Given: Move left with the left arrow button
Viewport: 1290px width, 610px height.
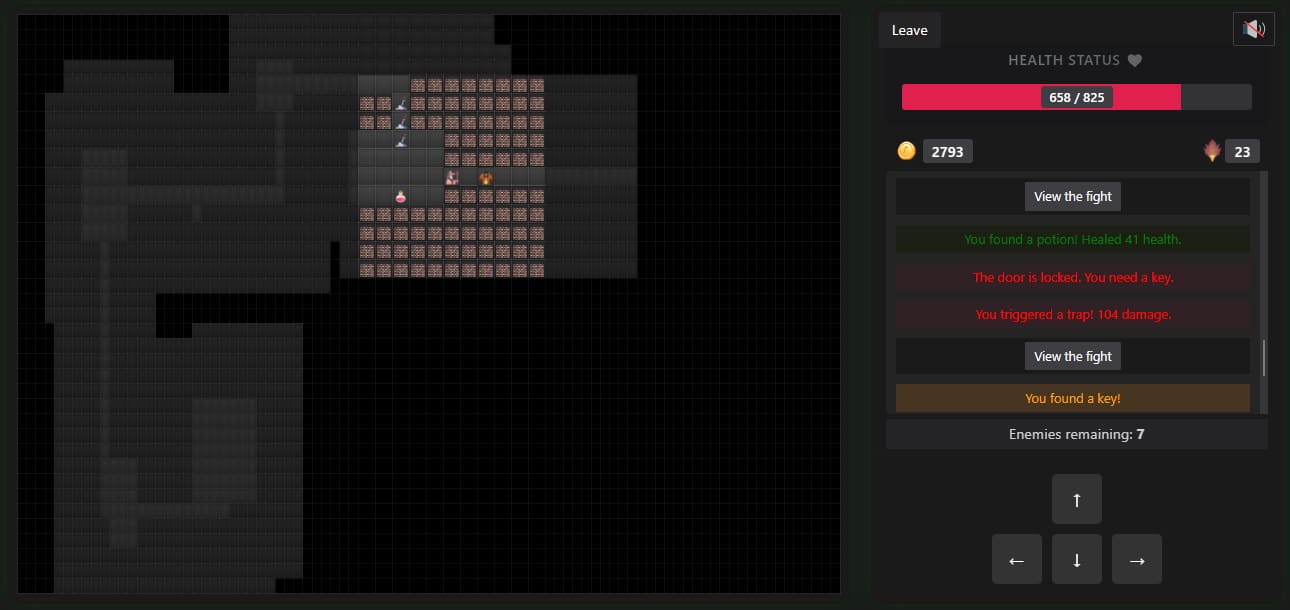Looking at the screenshot, I should 1017,559.
